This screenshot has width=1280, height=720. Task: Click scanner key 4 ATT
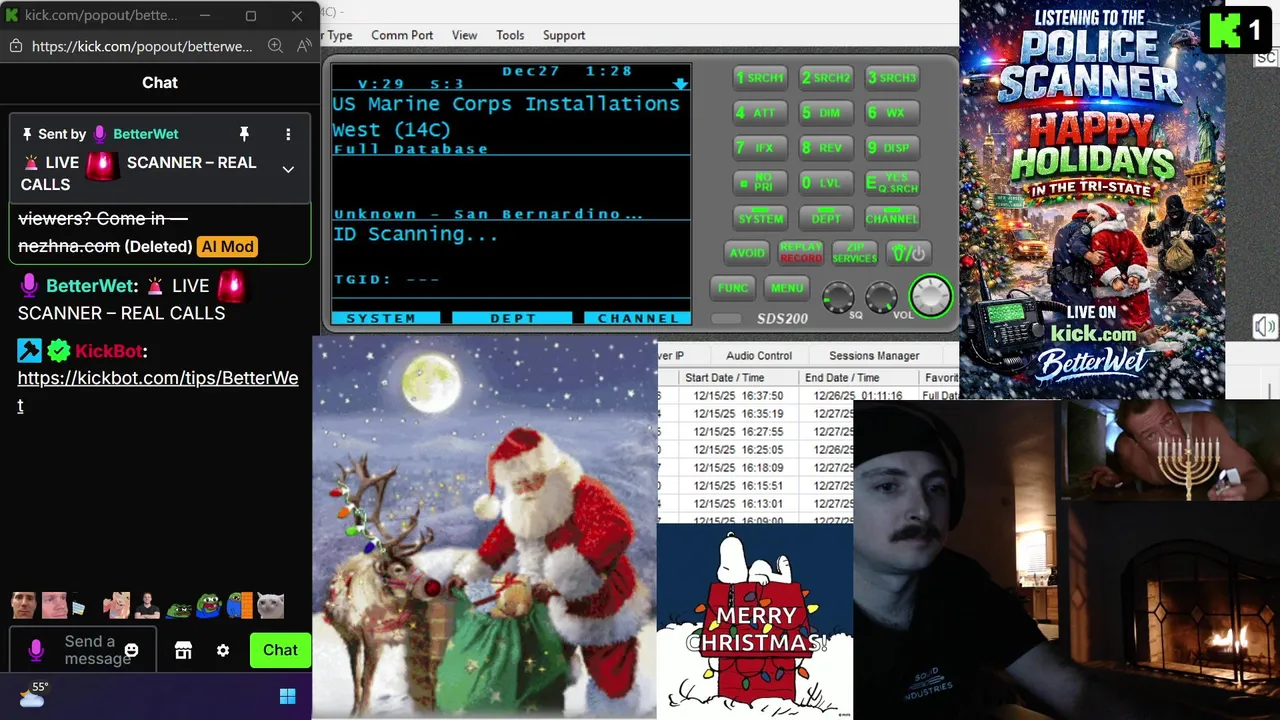click(x=759, y=112)
